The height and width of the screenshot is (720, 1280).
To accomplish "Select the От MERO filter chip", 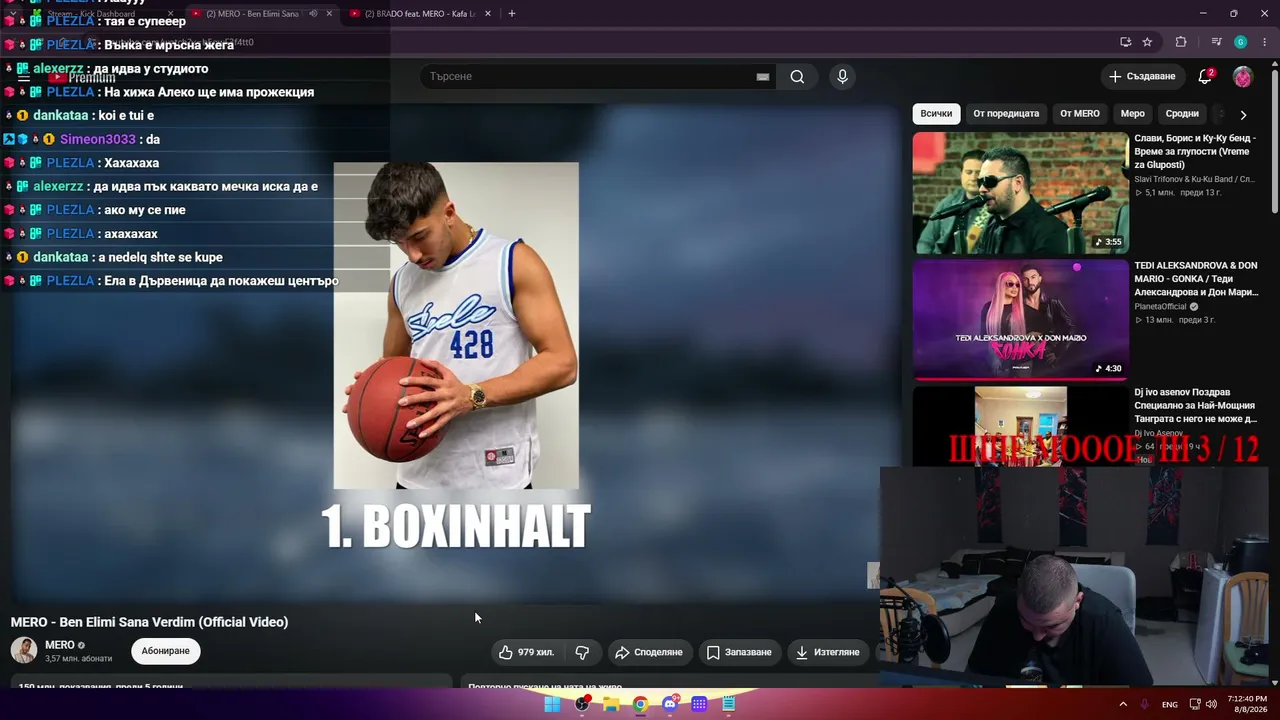I will coord(1080,114).
